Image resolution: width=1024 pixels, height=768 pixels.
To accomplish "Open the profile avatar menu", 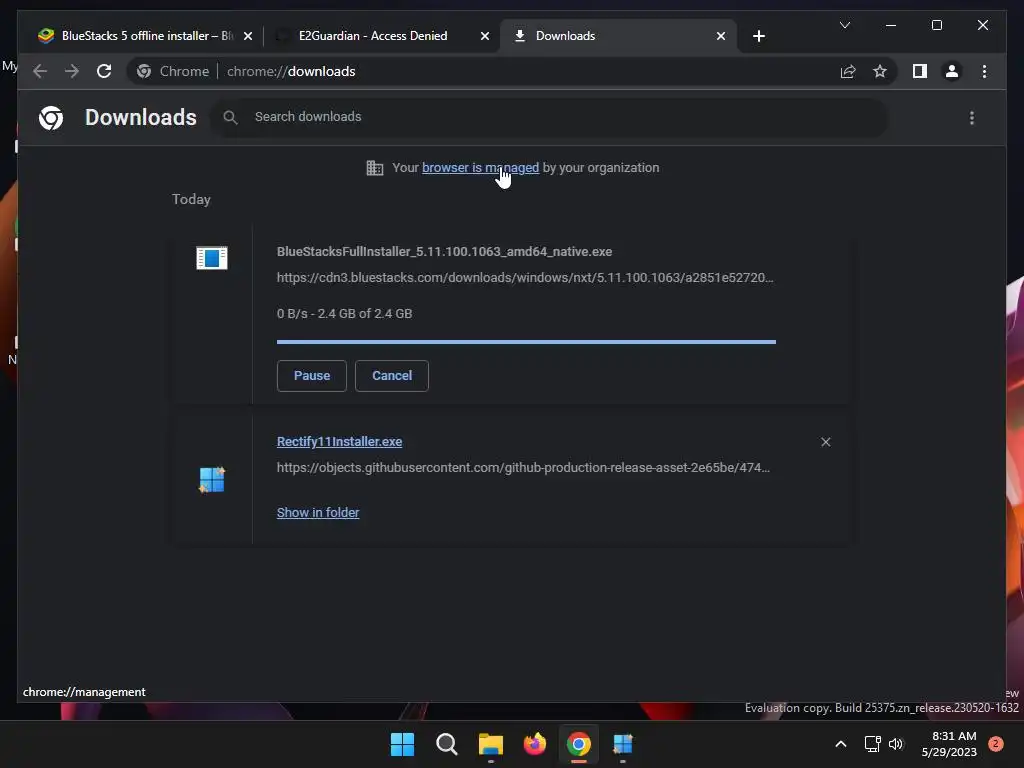I will [x=952, y=71].
